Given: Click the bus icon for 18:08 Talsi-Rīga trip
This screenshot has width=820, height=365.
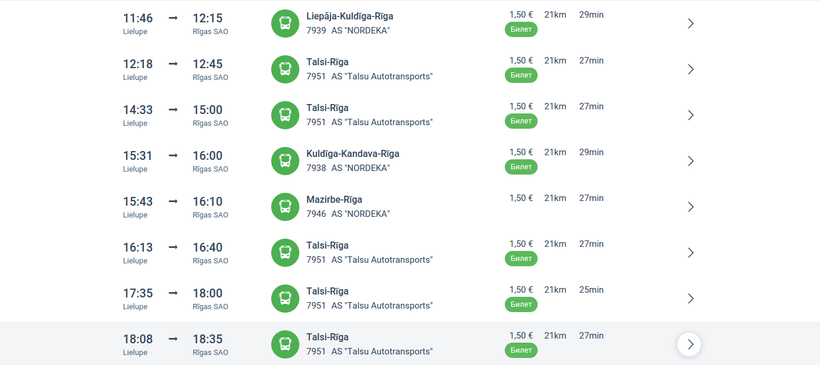Looking at the screenshot, I should point(285,344).
